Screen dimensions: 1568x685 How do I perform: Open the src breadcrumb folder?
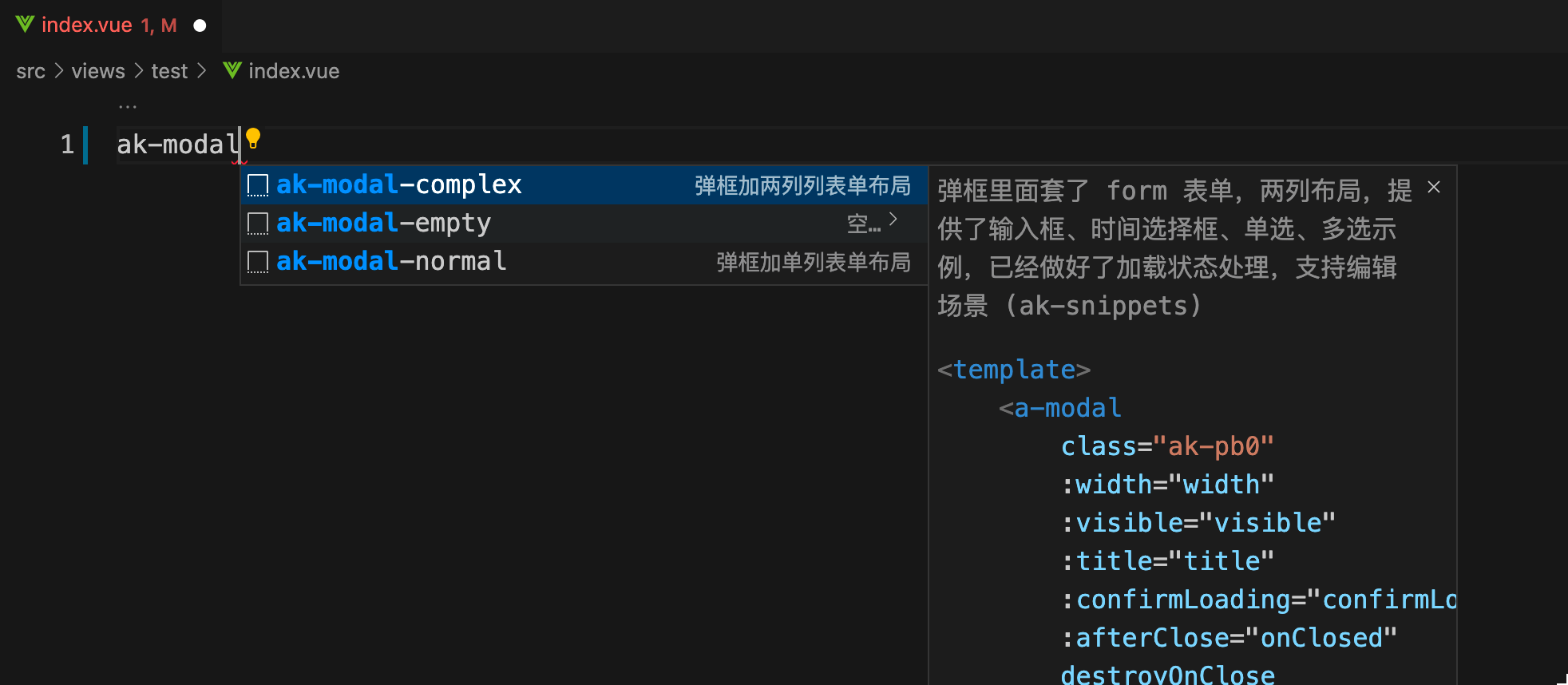(x=30, y=71)
